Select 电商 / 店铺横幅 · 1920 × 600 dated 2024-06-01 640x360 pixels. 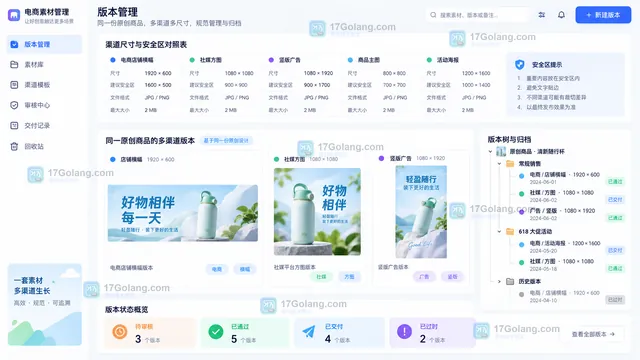coord(571,178)
